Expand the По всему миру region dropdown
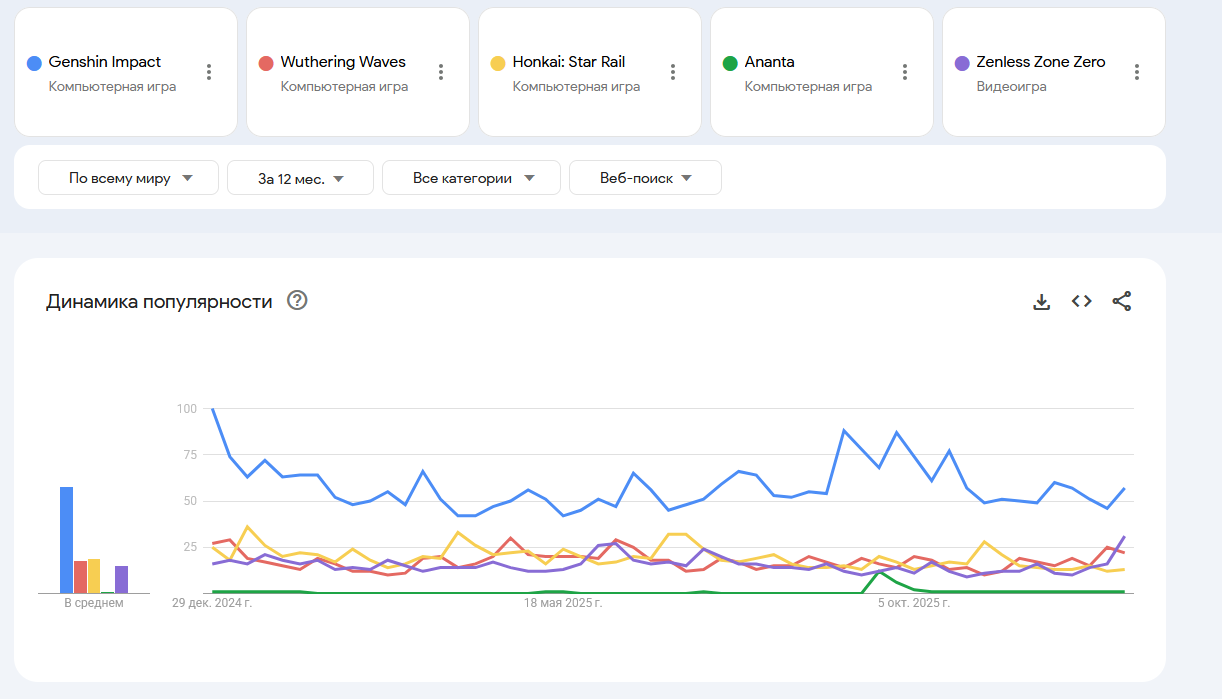1222x699 pixels. [x=129, y=178]
